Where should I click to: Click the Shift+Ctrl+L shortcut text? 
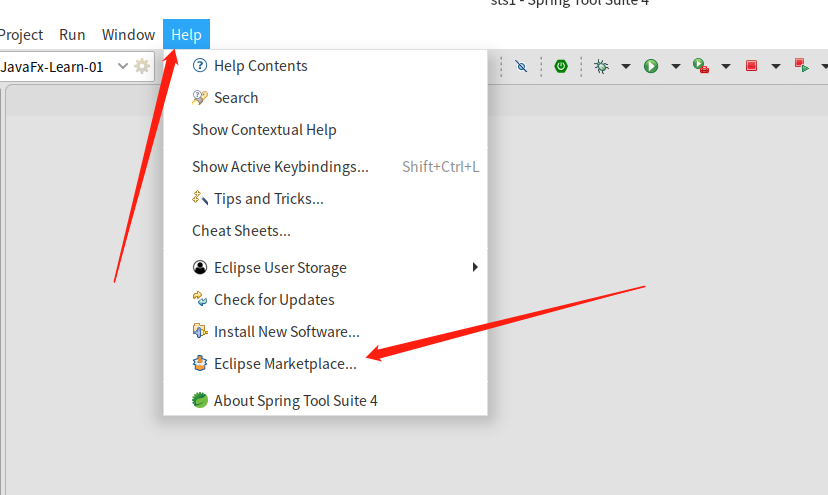[440, 167]
